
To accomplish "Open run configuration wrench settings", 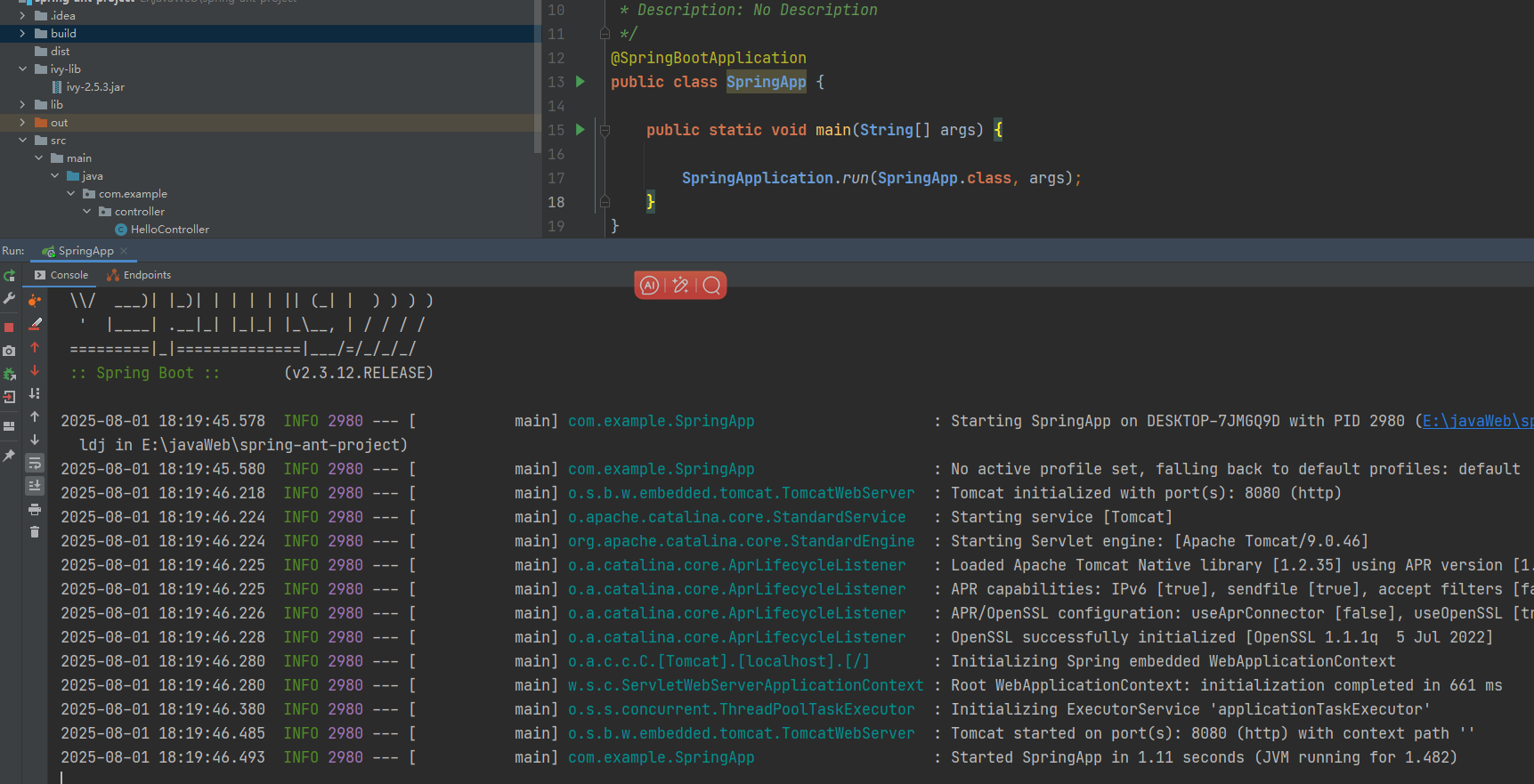I will pyautogui.click(x=9, y=299).
